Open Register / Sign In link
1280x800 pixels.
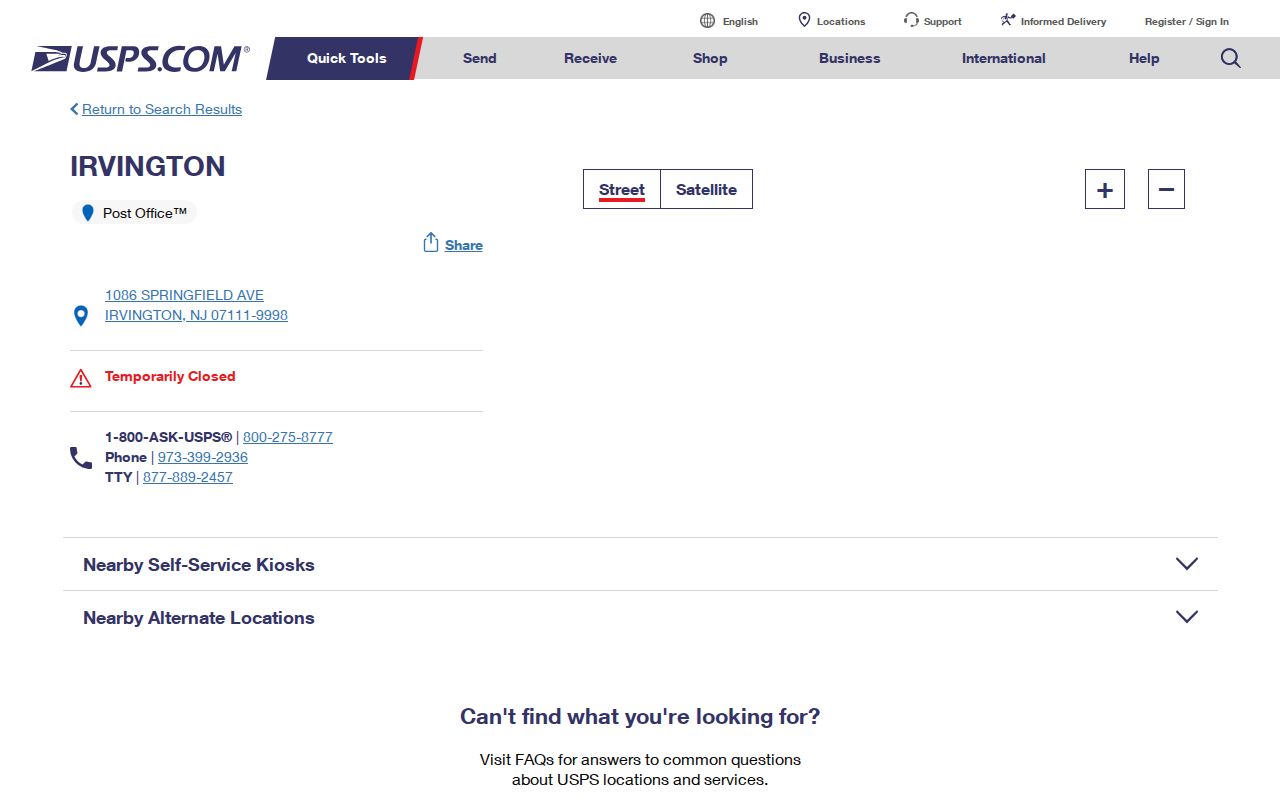click(x=1187, y=21)
